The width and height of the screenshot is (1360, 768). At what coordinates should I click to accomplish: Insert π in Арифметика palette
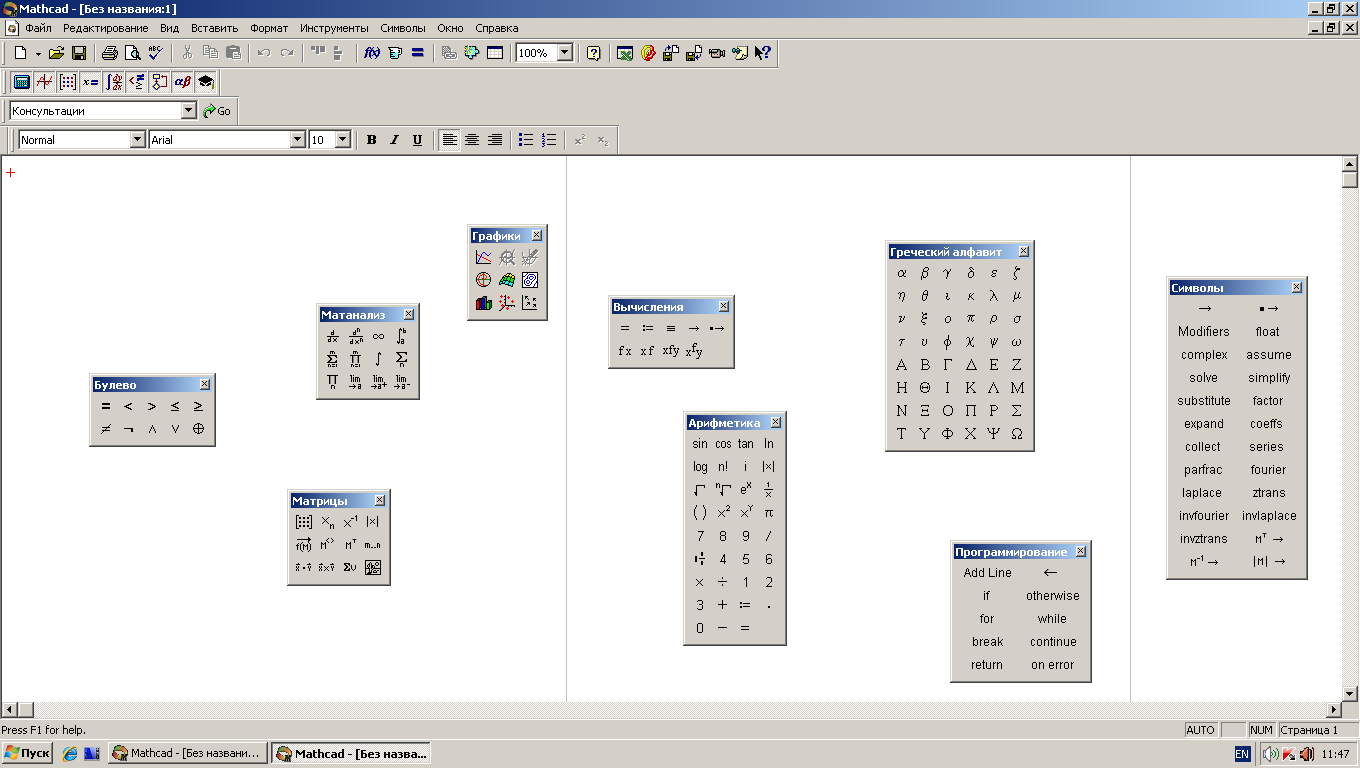click(x=769, y=513)
